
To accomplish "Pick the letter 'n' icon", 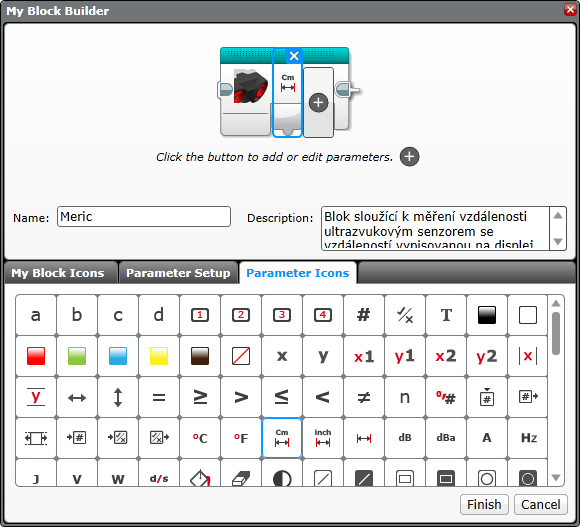I will pos(405,397).
